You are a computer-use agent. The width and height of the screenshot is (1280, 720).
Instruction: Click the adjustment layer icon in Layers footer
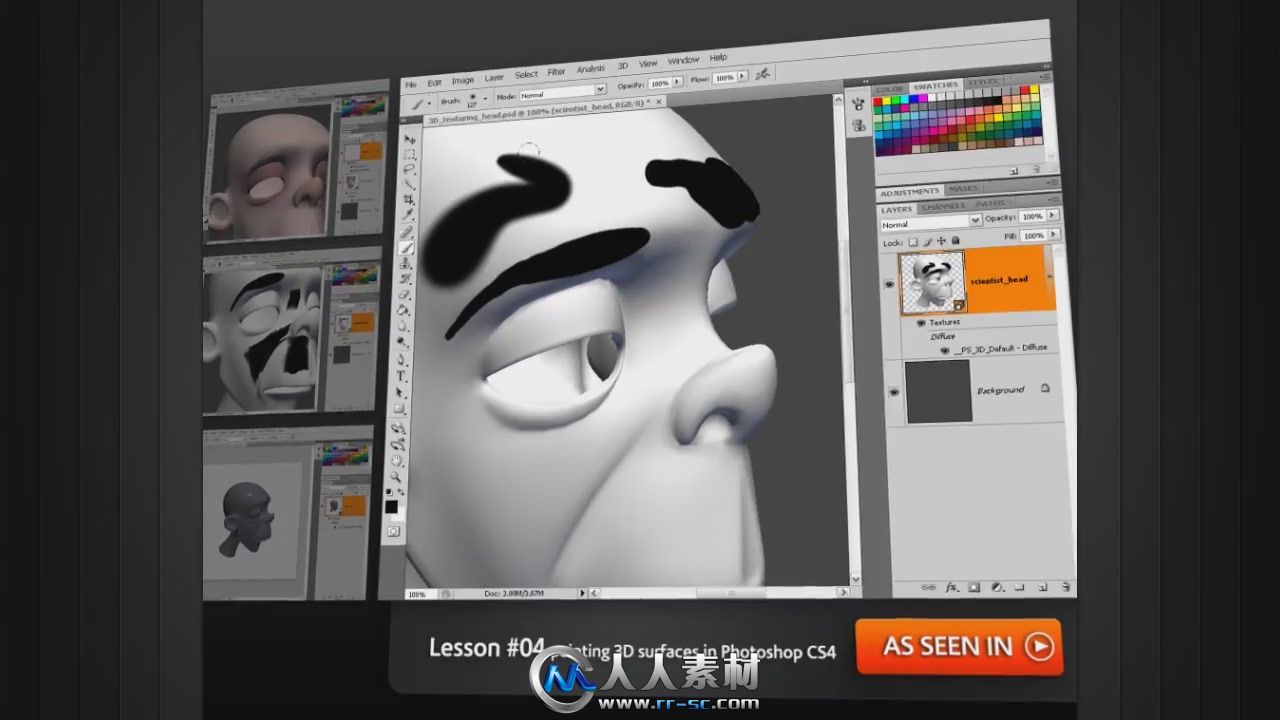(997, 587)
